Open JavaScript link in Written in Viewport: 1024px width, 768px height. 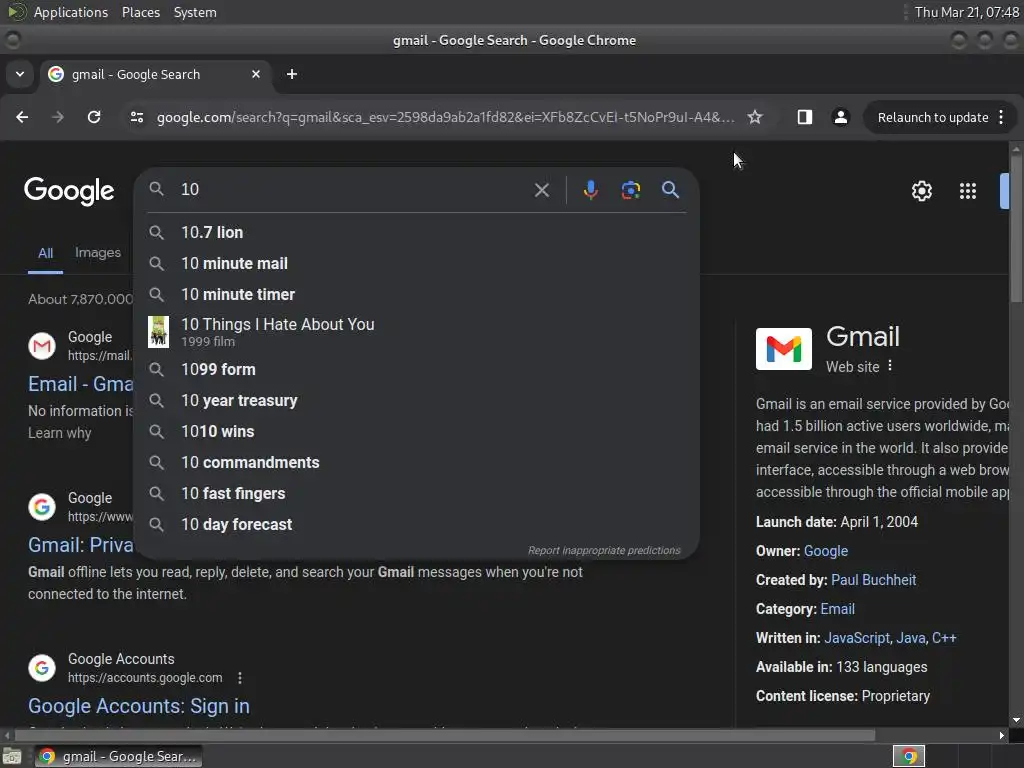[857, 638]
